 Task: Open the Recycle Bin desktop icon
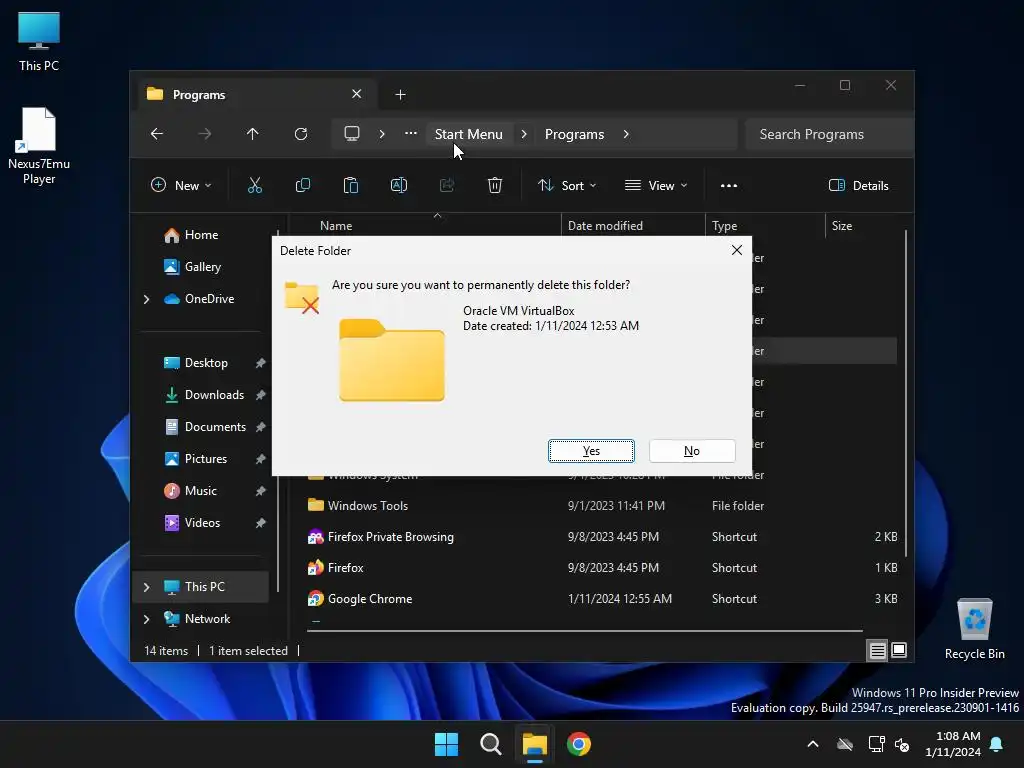(x=974, y=628)
